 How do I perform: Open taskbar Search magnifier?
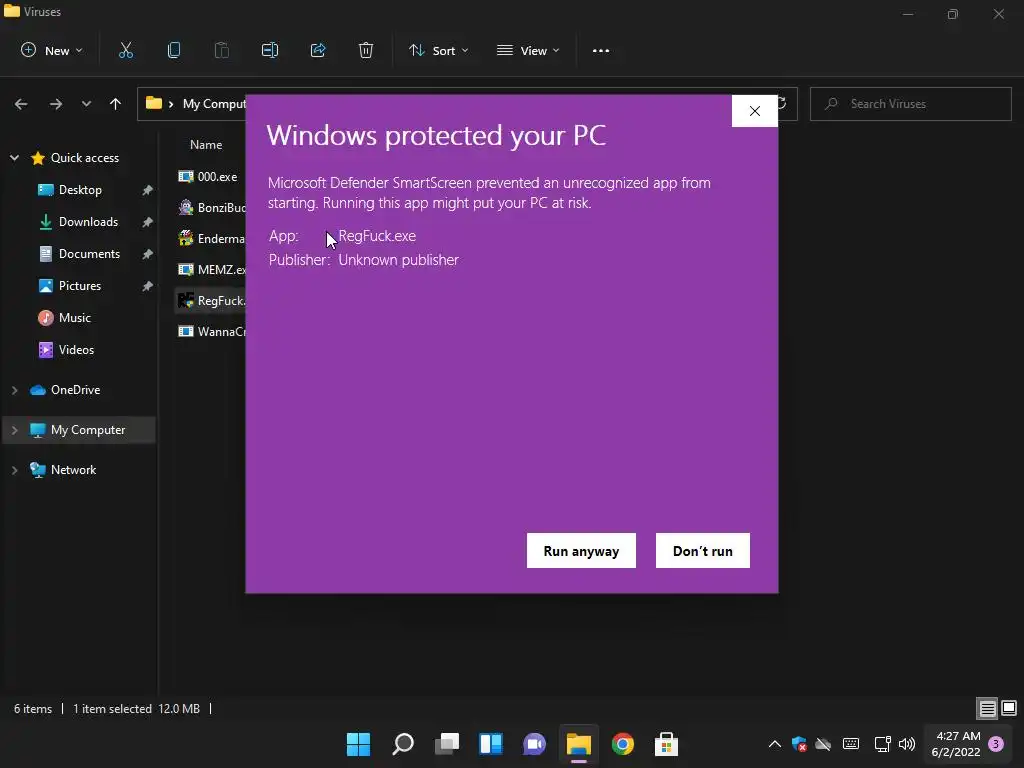(403, 744)
